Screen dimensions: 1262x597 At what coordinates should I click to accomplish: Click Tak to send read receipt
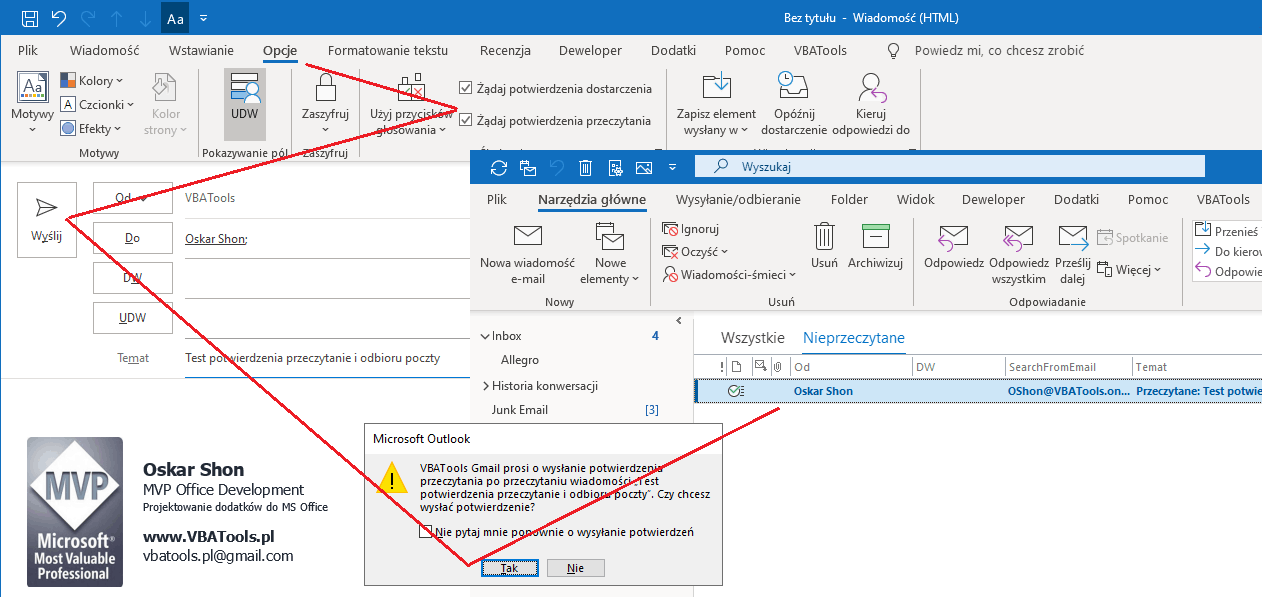point(509,567)
